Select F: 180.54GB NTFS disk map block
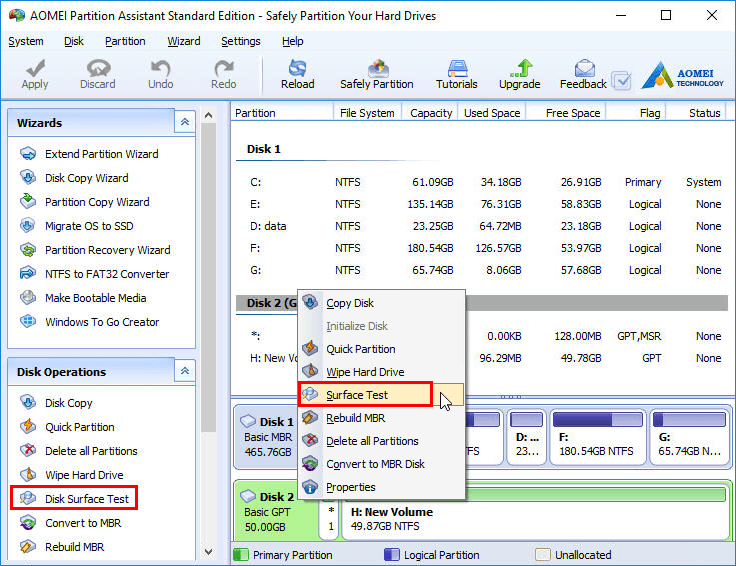The height and width of the screenshot is (566, 736). click(597, 436)
